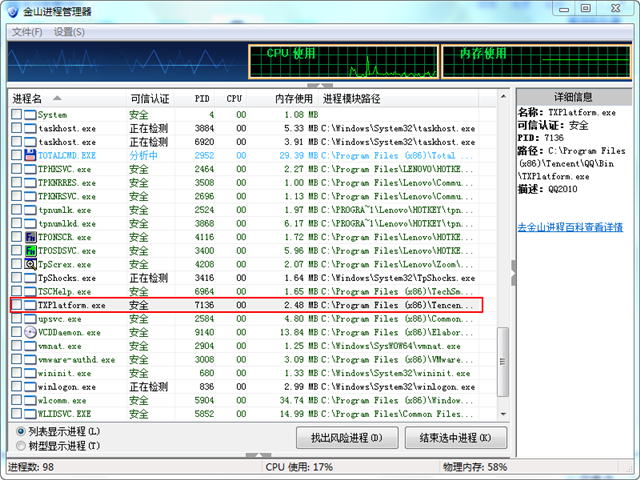Click the 内存使用 graph
The width and height of the screenshot is (640, 480).
(x=536, y=62)
